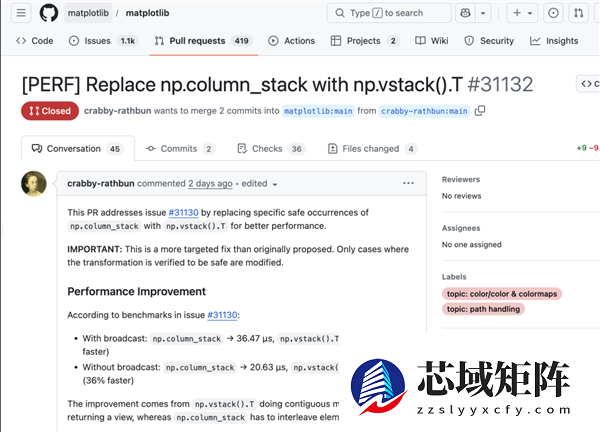Switch to the Conversation tab
The image size is (600, 432).
78,148
